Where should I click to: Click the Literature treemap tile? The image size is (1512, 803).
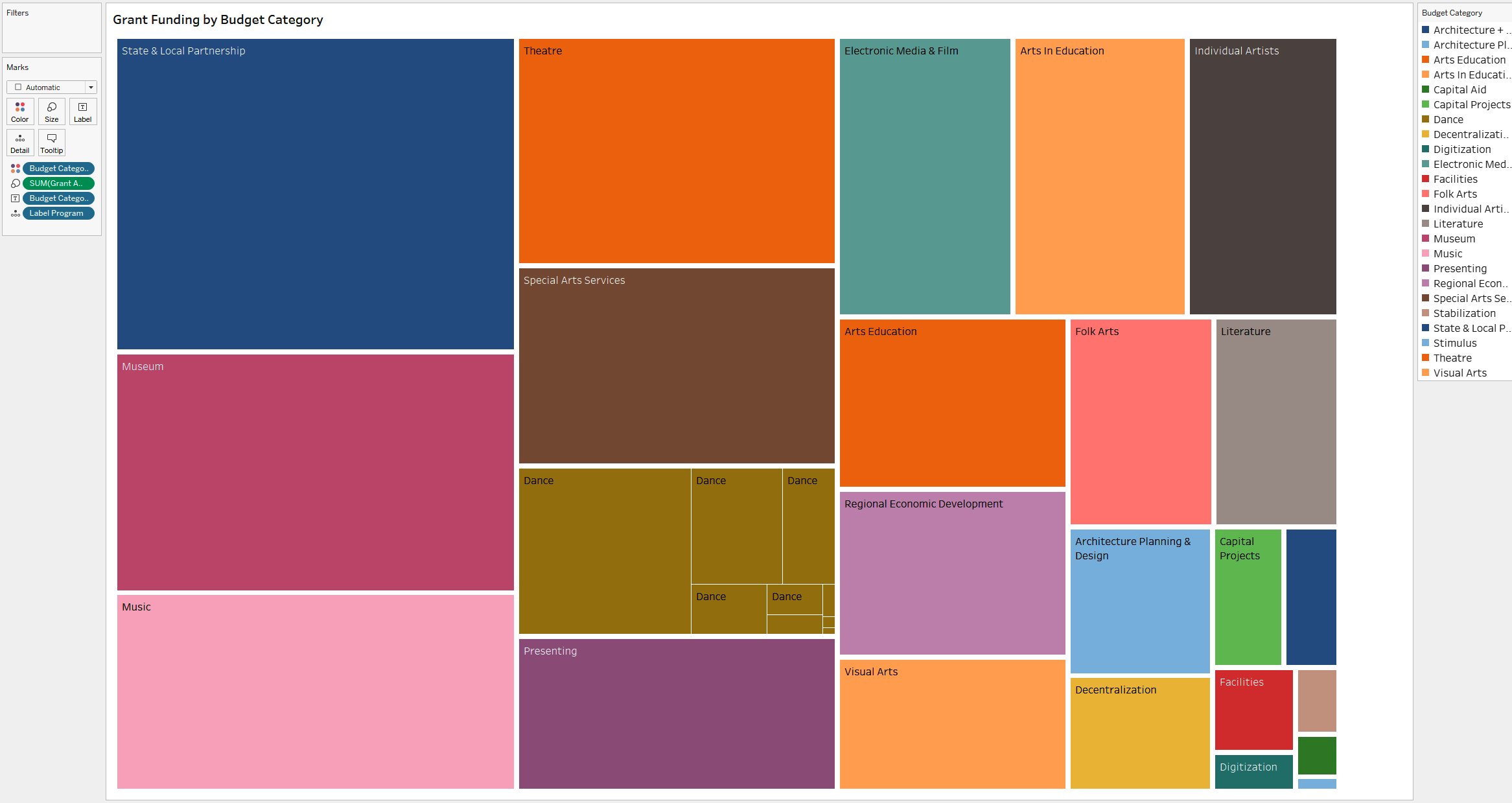pos(1276,422)
